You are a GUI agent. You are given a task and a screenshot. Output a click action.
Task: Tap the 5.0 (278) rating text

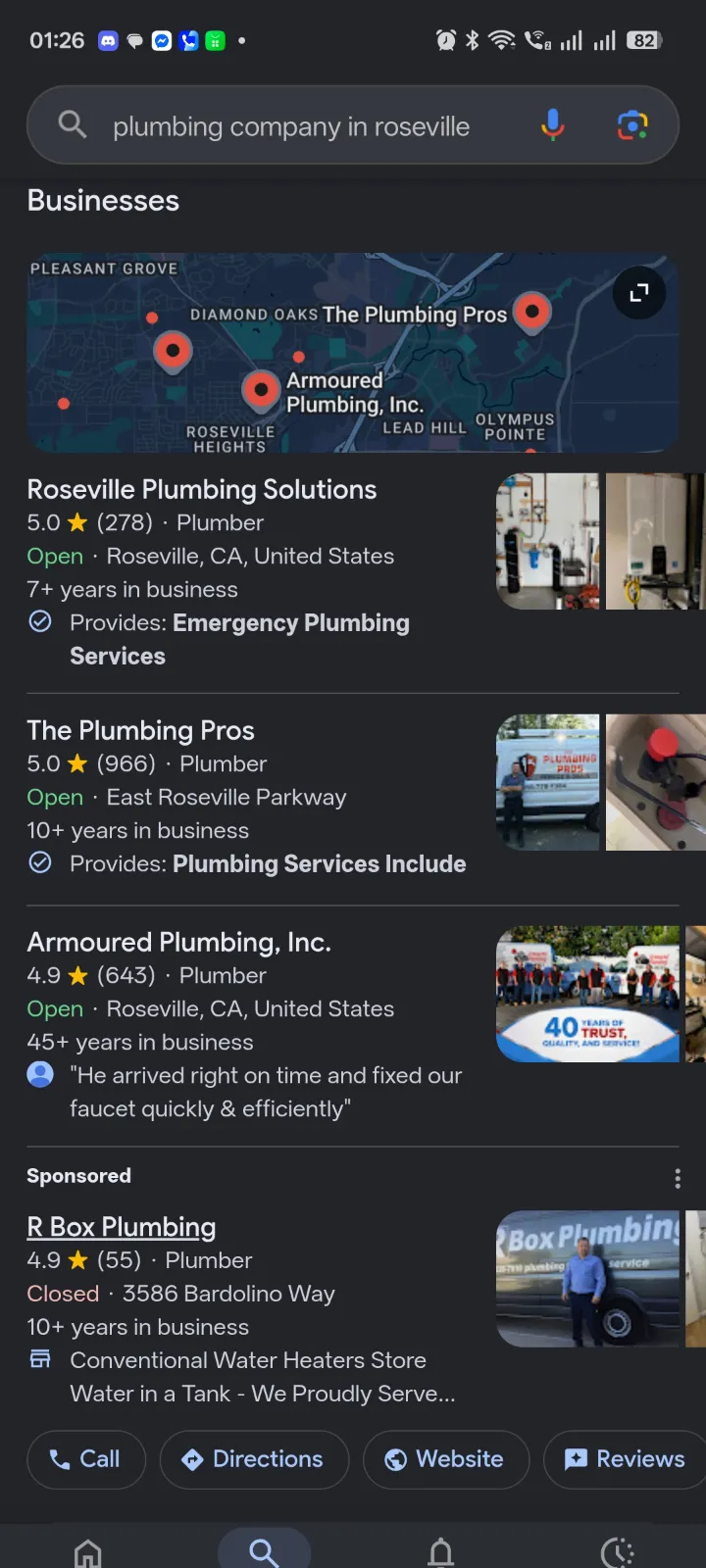coord(90,522)
